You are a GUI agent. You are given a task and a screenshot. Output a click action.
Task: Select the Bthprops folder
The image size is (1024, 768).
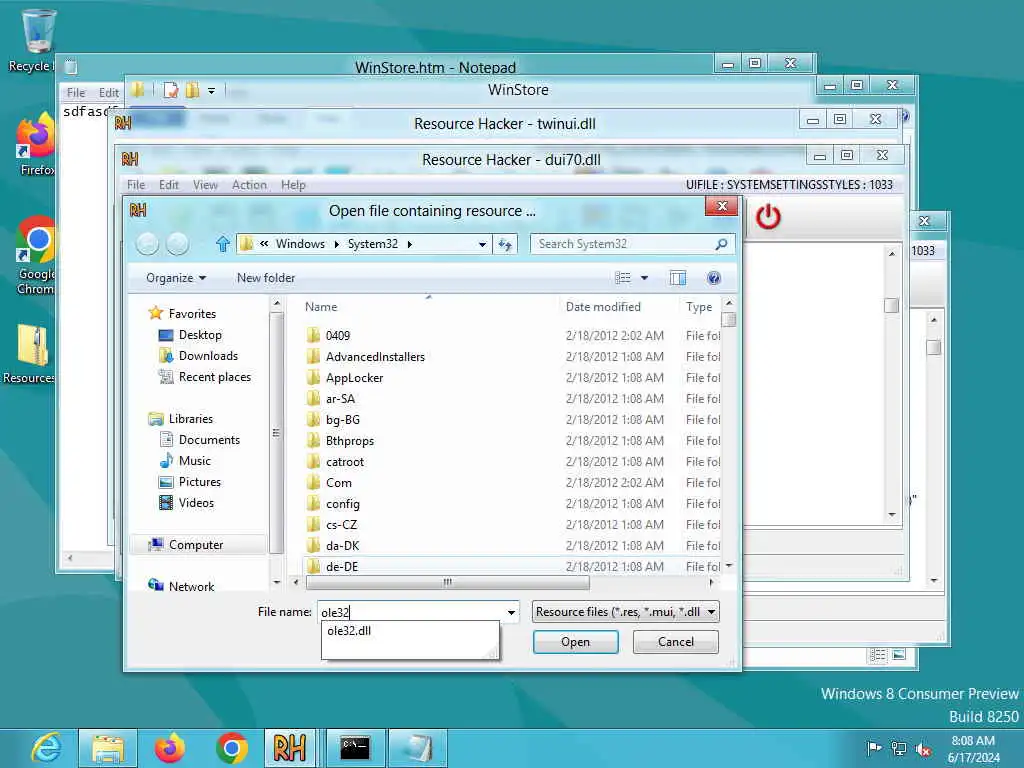click(x=349, y=441)
